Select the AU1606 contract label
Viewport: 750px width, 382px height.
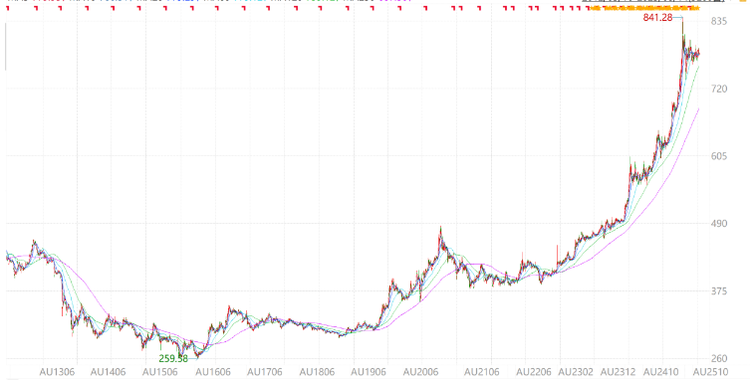point(213,372)
